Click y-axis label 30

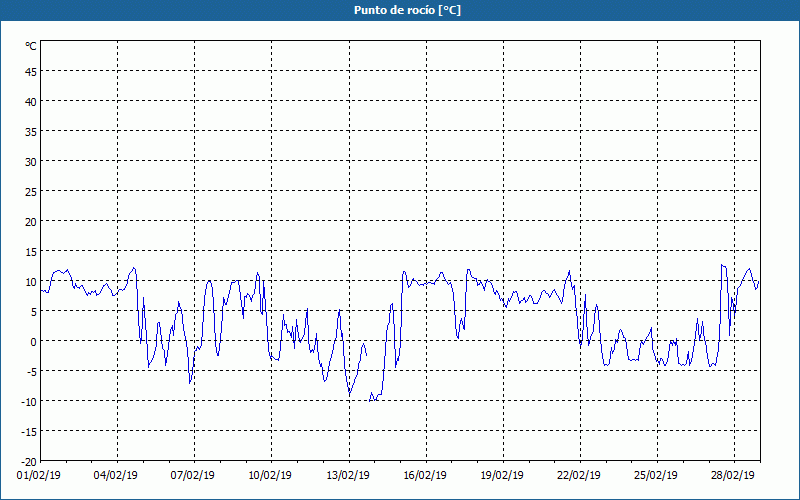pos(31,162)
